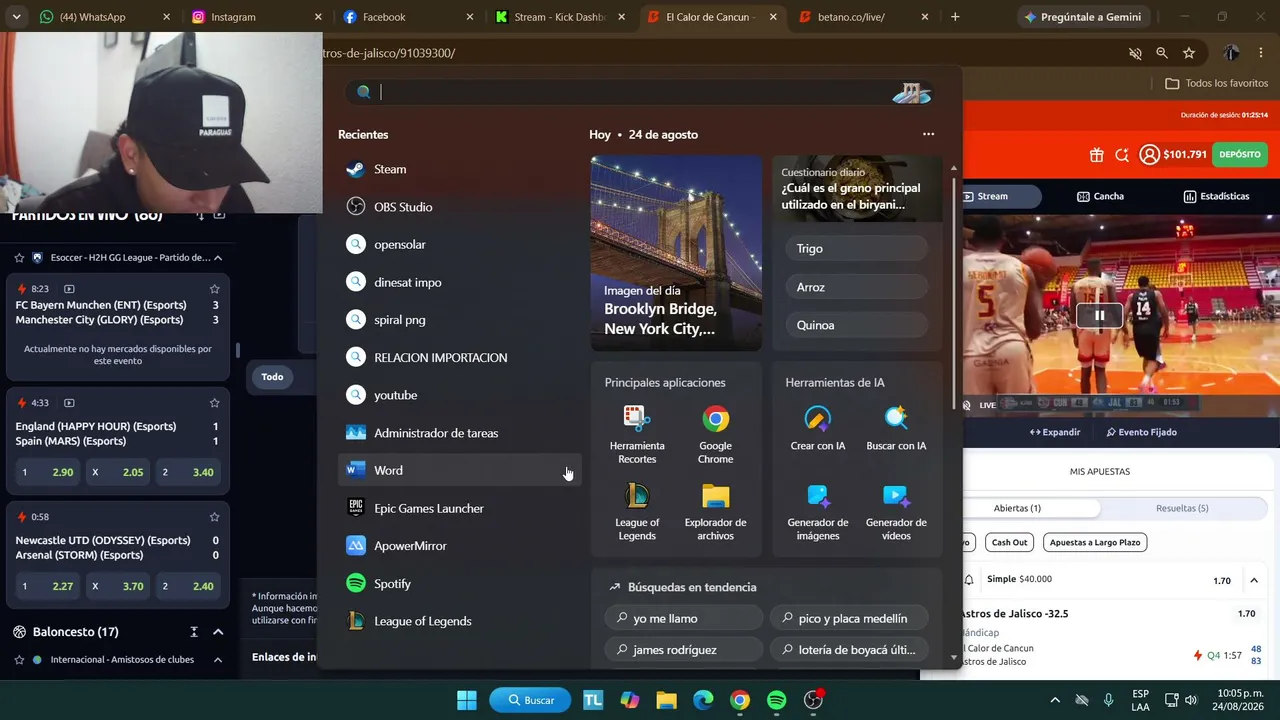Image resolution: width=1280 pixels, height=720 pixels.
Task: Open Crear con IA tool
Action: [x=818, y=428]
